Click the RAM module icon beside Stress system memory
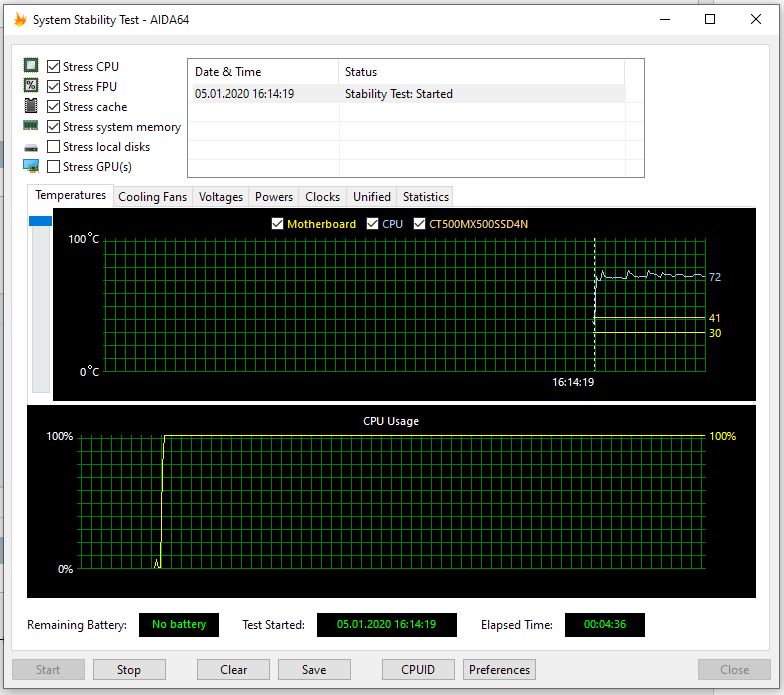Image resolution: width=784 pixels, height=695 pixels. point(30,126)
